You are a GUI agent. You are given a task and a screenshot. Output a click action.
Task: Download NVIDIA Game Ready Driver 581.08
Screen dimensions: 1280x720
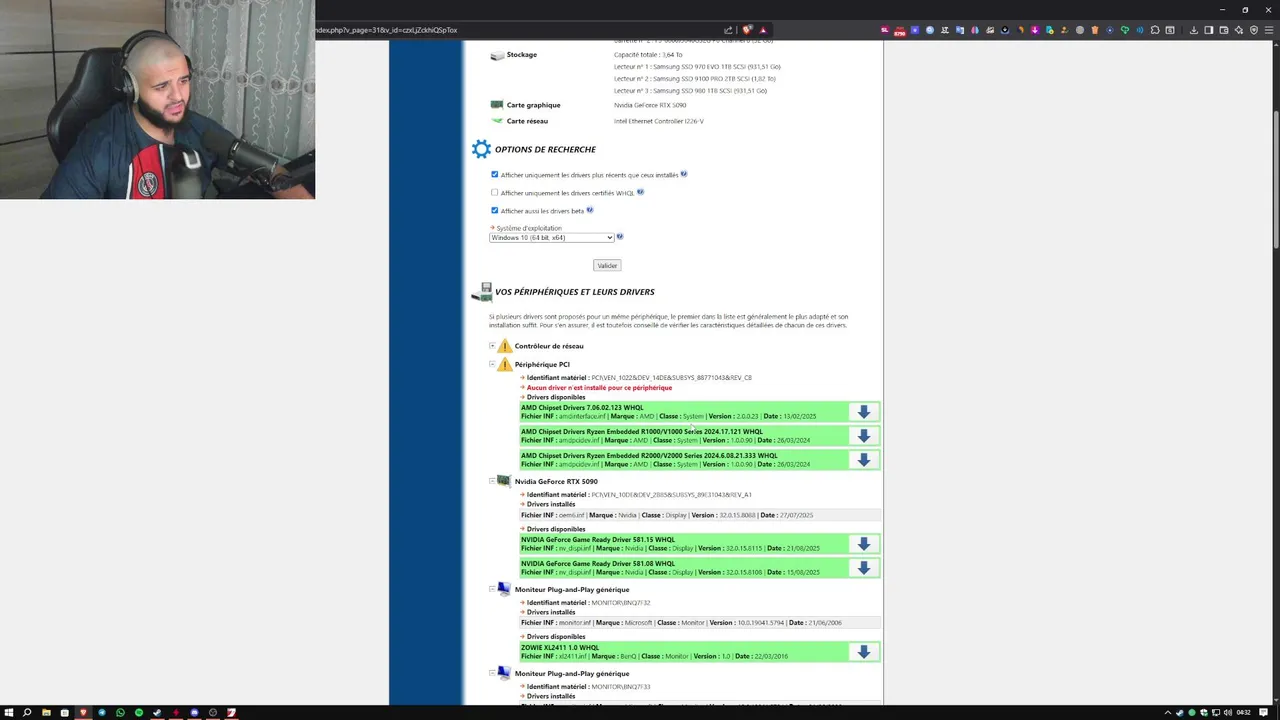click(864, 568)
